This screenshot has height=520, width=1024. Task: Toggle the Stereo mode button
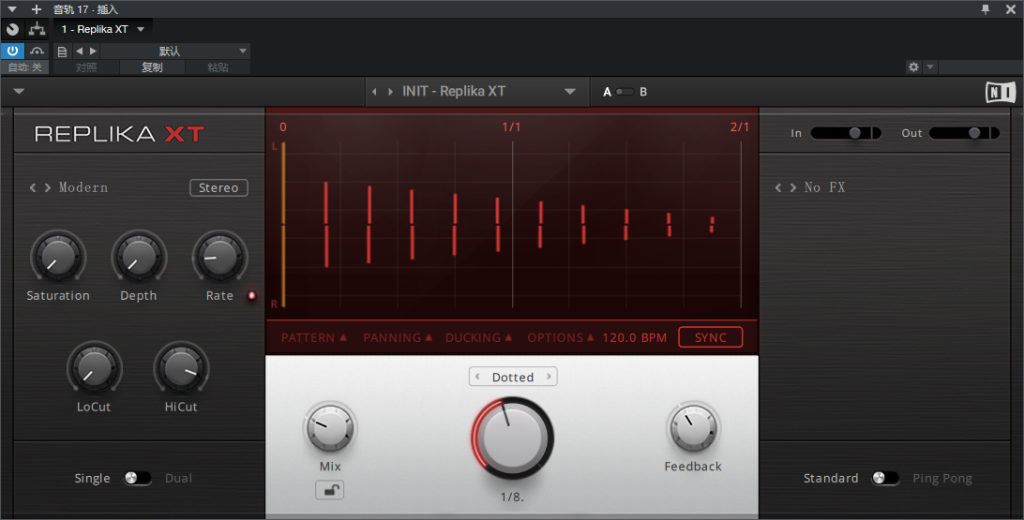click(x=219, y=187)
